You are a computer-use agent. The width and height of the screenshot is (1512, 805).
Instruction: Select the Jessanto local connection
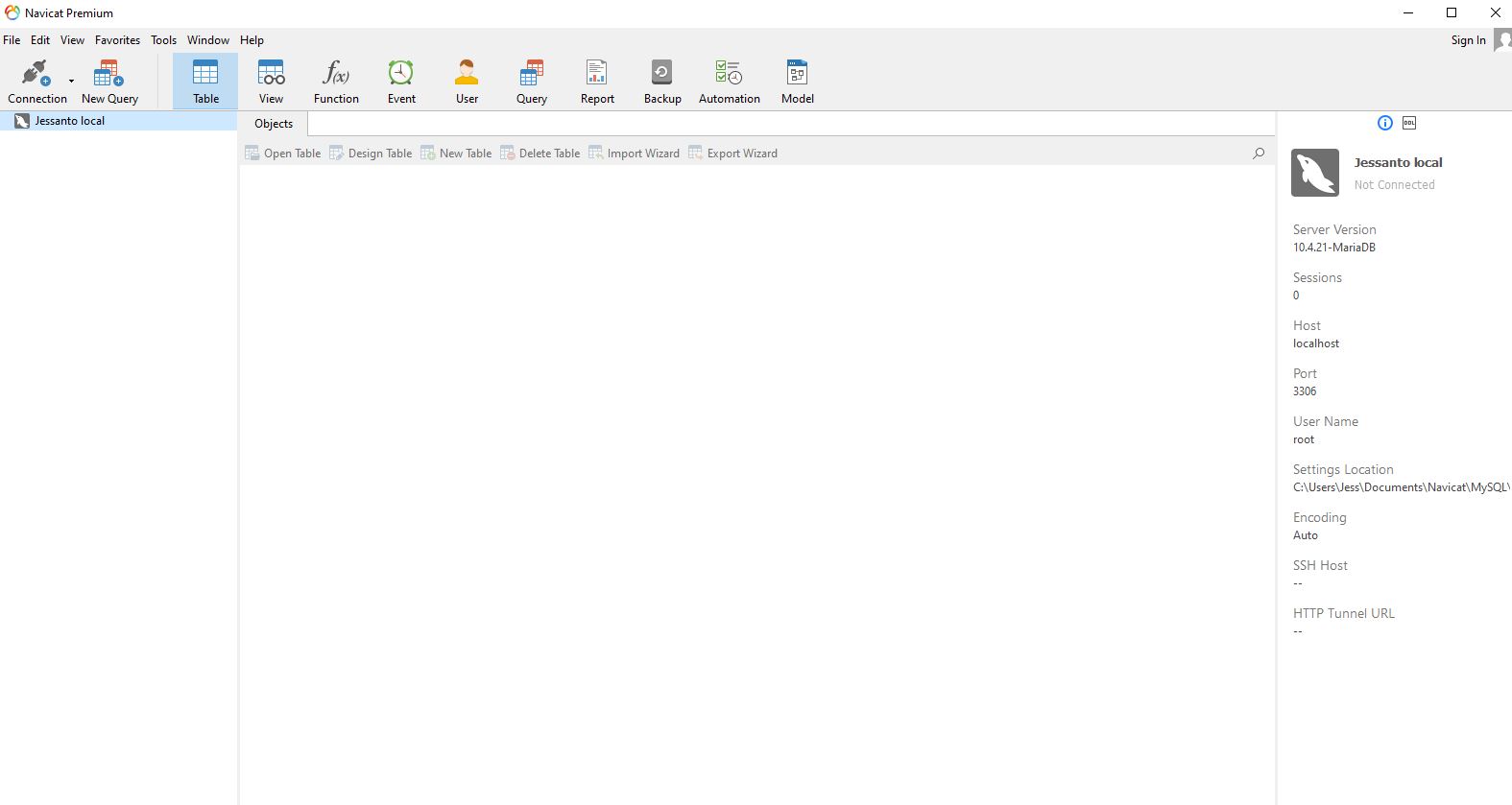click(x=69, y=121)
